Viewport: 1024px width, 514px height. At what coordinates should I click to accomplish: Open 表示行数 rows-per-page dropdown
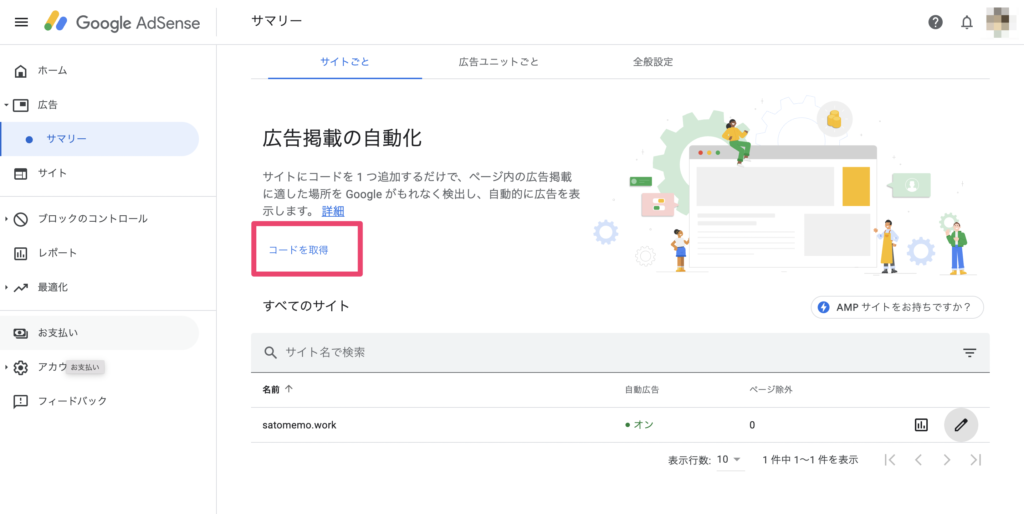[729, 460]
